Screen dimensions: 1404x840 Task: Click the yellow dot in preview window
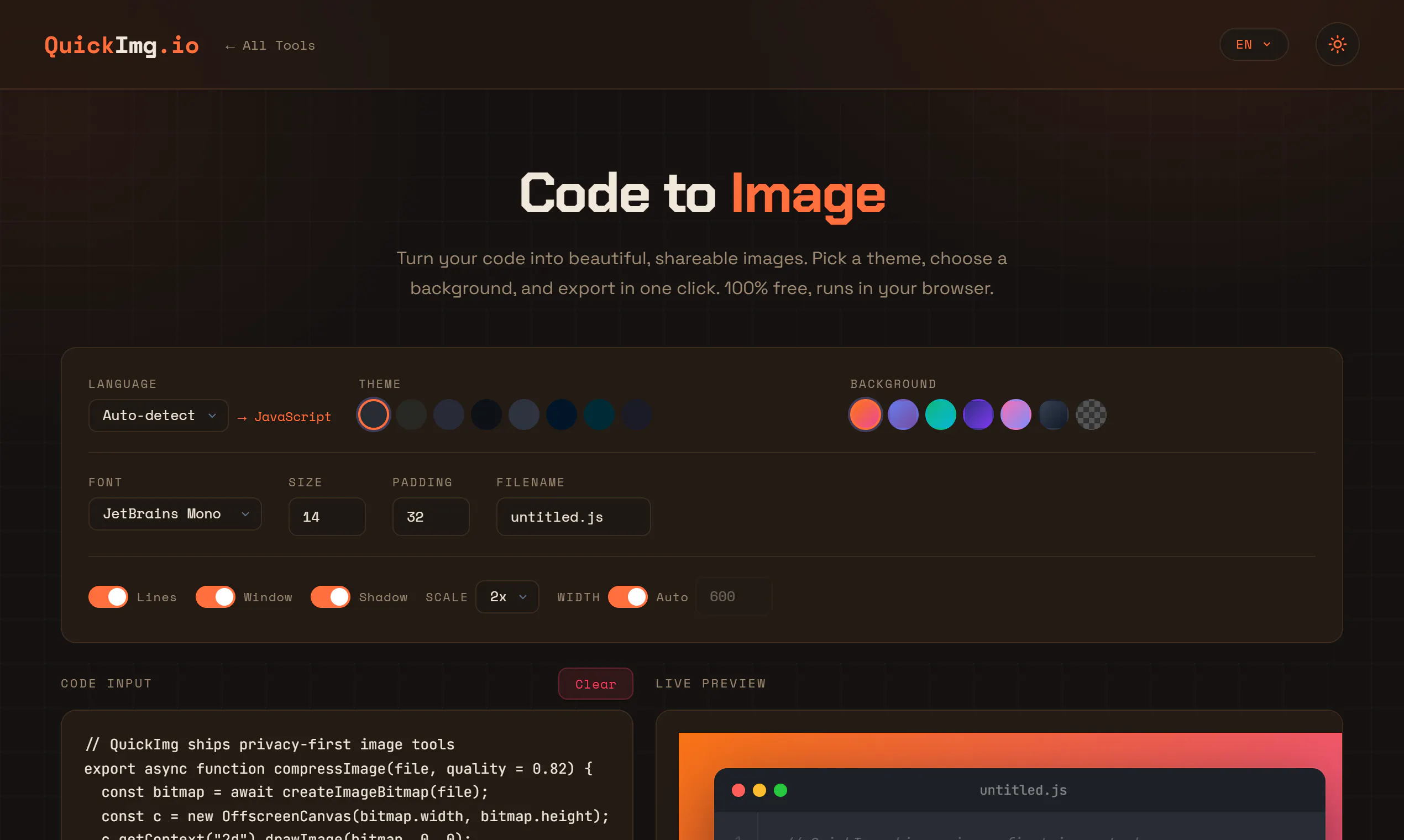tap(759, 790)
